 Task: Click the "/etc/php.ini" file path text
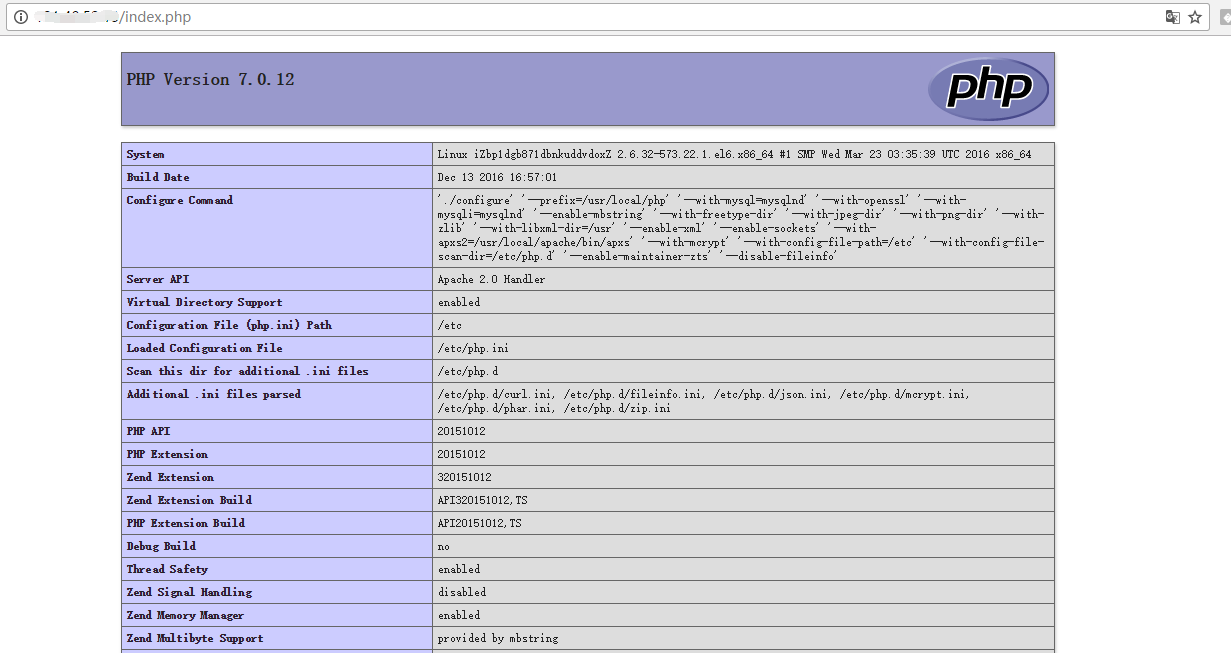coord(470,347)
